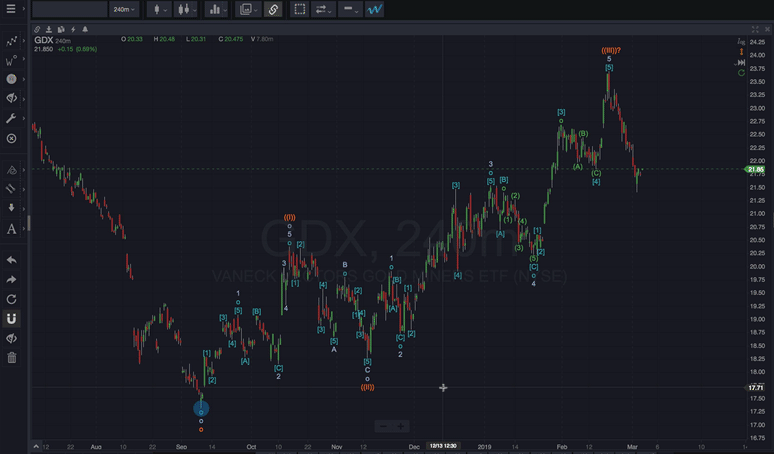Viewport: 774px width, 454px height.
Task: Click the orange ((II)) wave label
Action: tap(367, 387)
